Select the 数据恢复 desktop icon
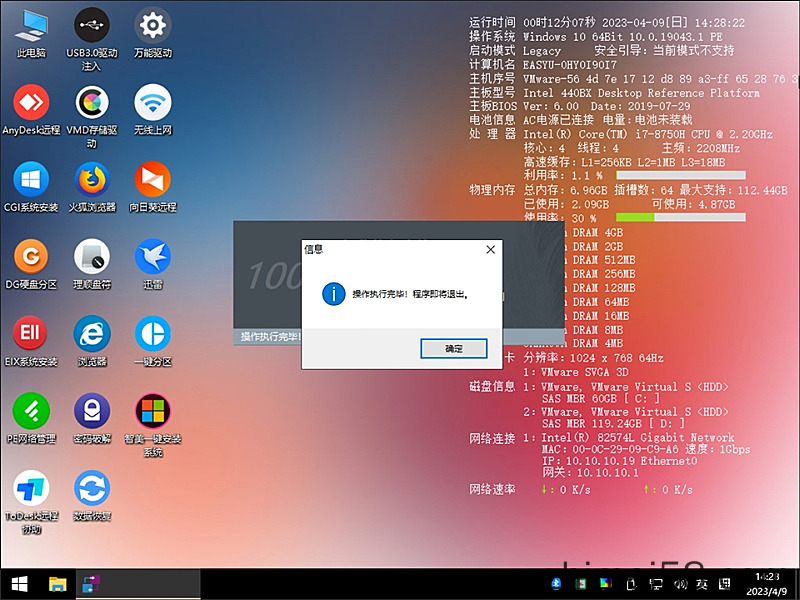 point(92,496)
